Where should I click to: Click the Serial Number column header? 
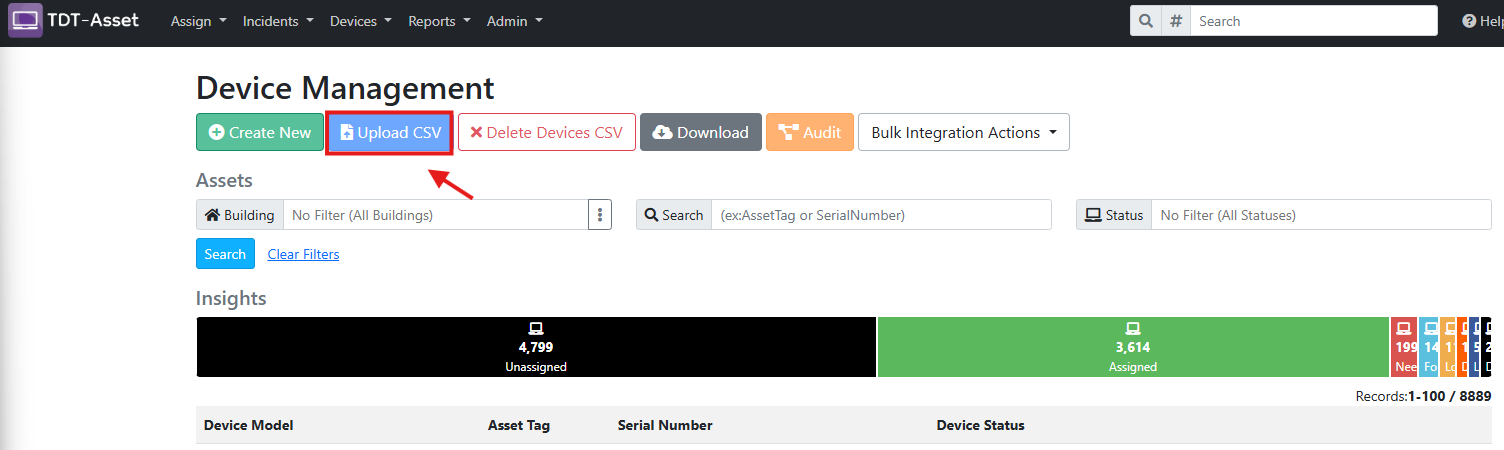(665, 425)
